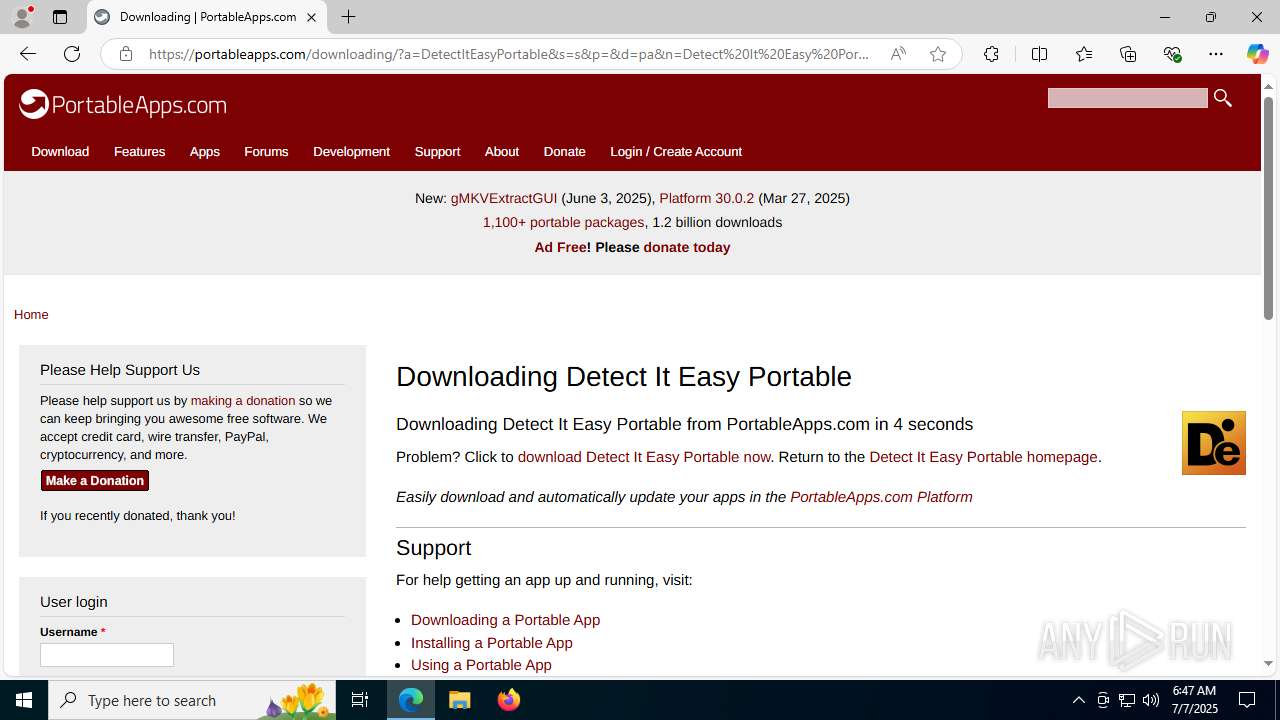Click the browser address bar URL

[510, 54]
